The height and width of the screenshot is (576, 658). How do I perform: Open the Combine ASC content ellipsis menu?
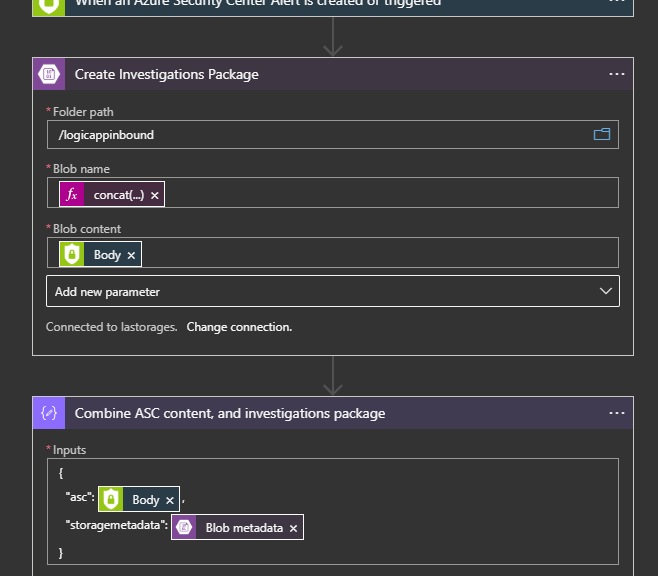[616, 413]
